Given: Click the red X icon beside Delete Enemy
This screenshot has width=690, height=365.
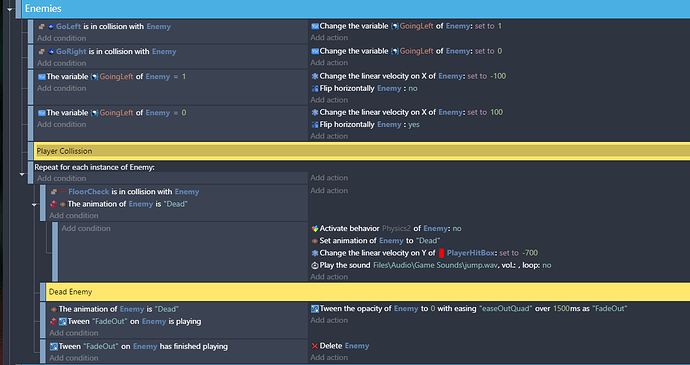Looking at the screenshot, I should click(315, 346).
